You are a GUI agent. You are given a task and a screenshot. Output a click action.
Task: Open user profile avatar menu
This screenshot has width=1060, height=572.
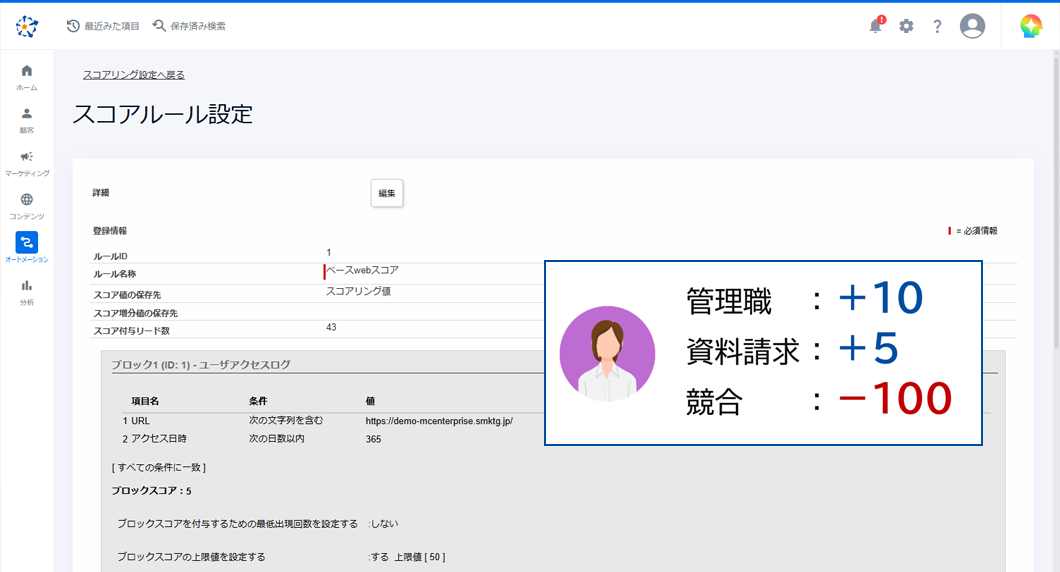pos(972,27)
